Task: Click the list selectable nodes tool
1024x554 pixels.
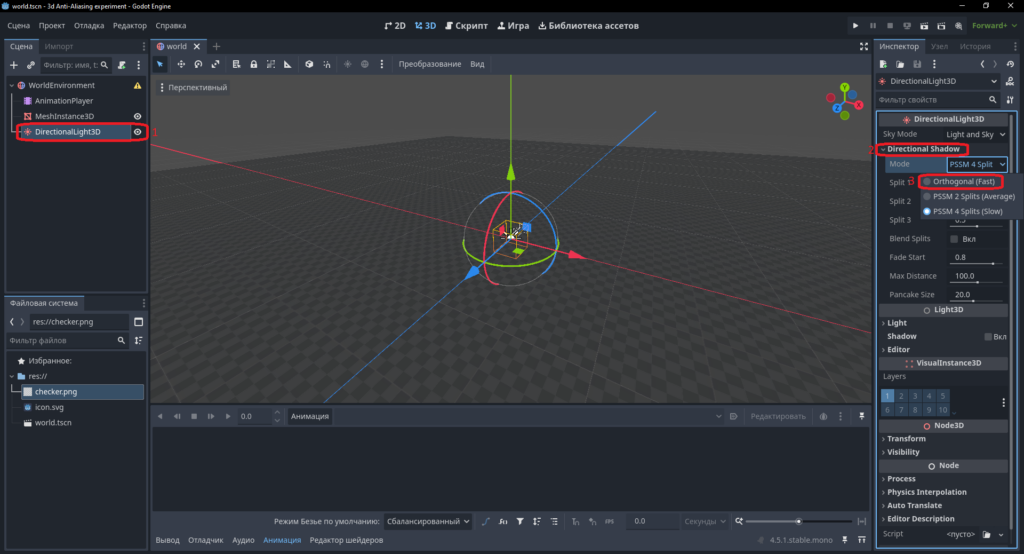Action: [x=236, y=64]
